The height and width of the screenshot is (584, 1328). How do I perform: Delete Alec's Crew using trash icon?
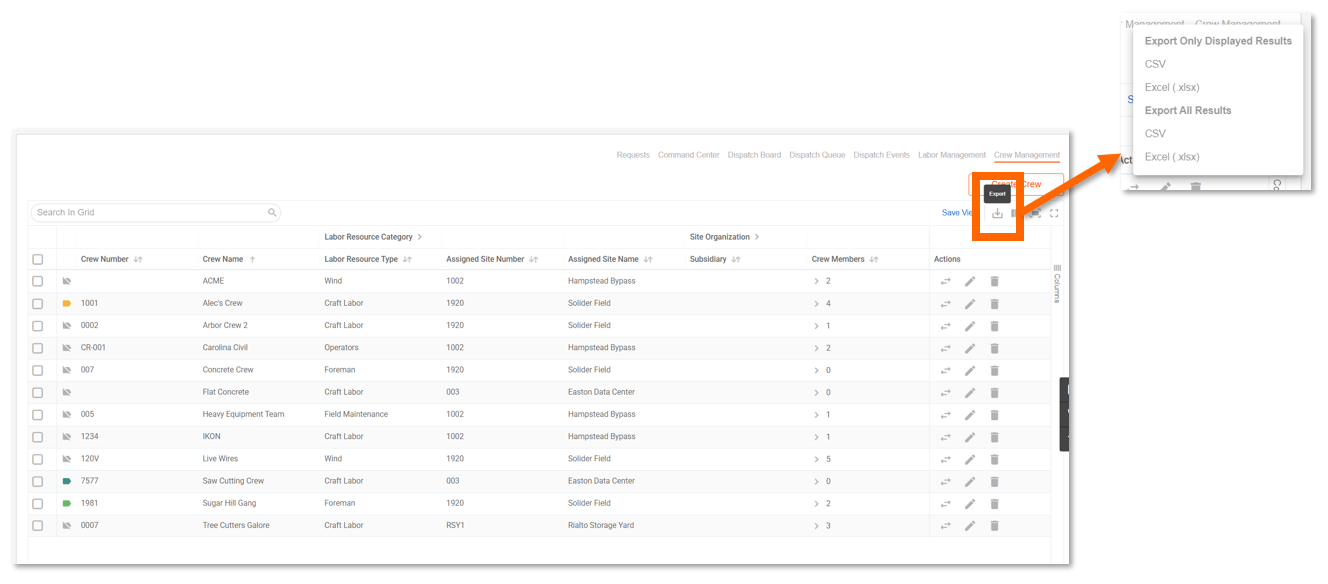pos(994,303)
